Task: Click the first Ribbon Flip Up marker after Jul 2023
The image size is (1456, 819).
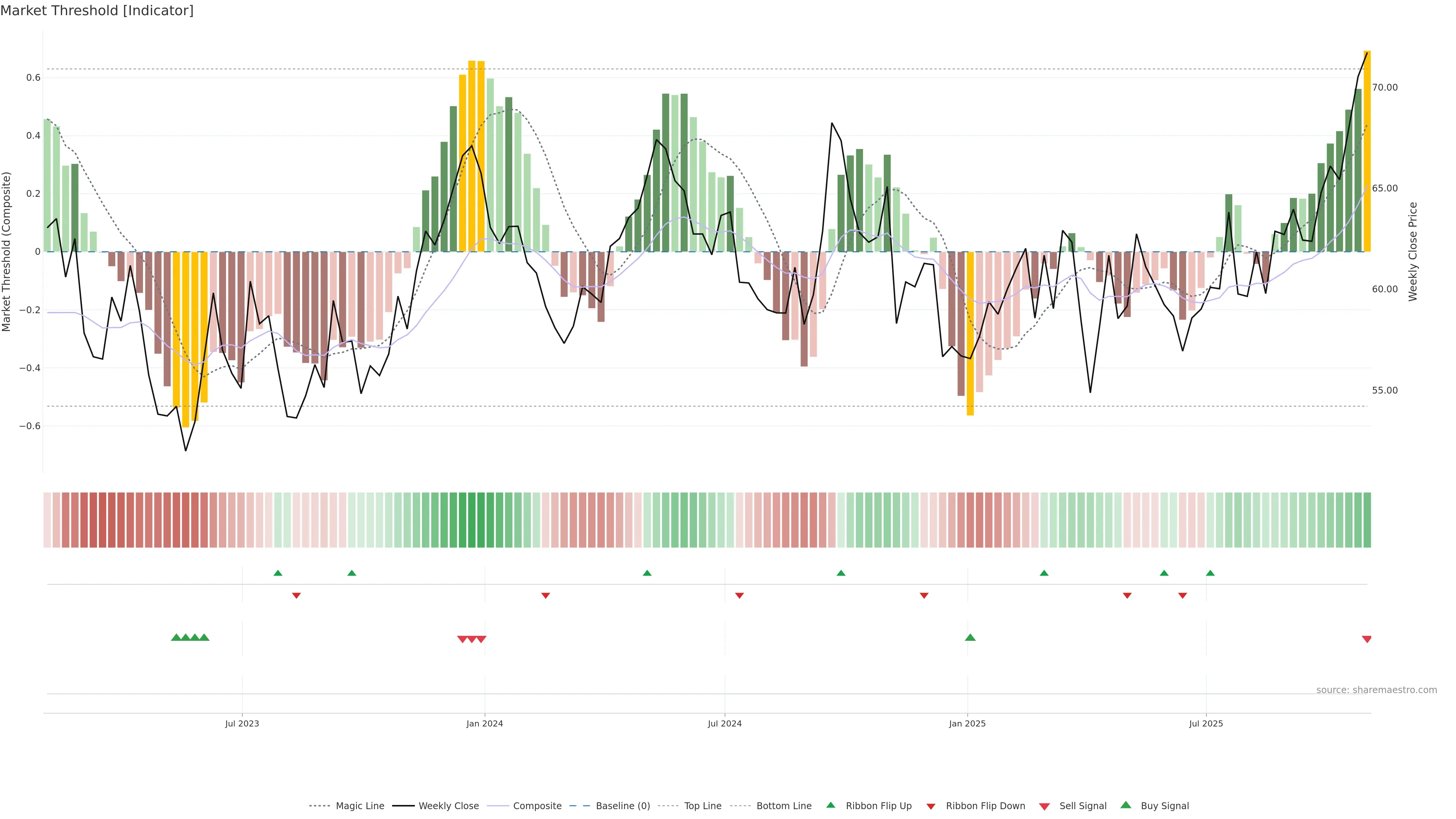Action: [x=278, y=573]
